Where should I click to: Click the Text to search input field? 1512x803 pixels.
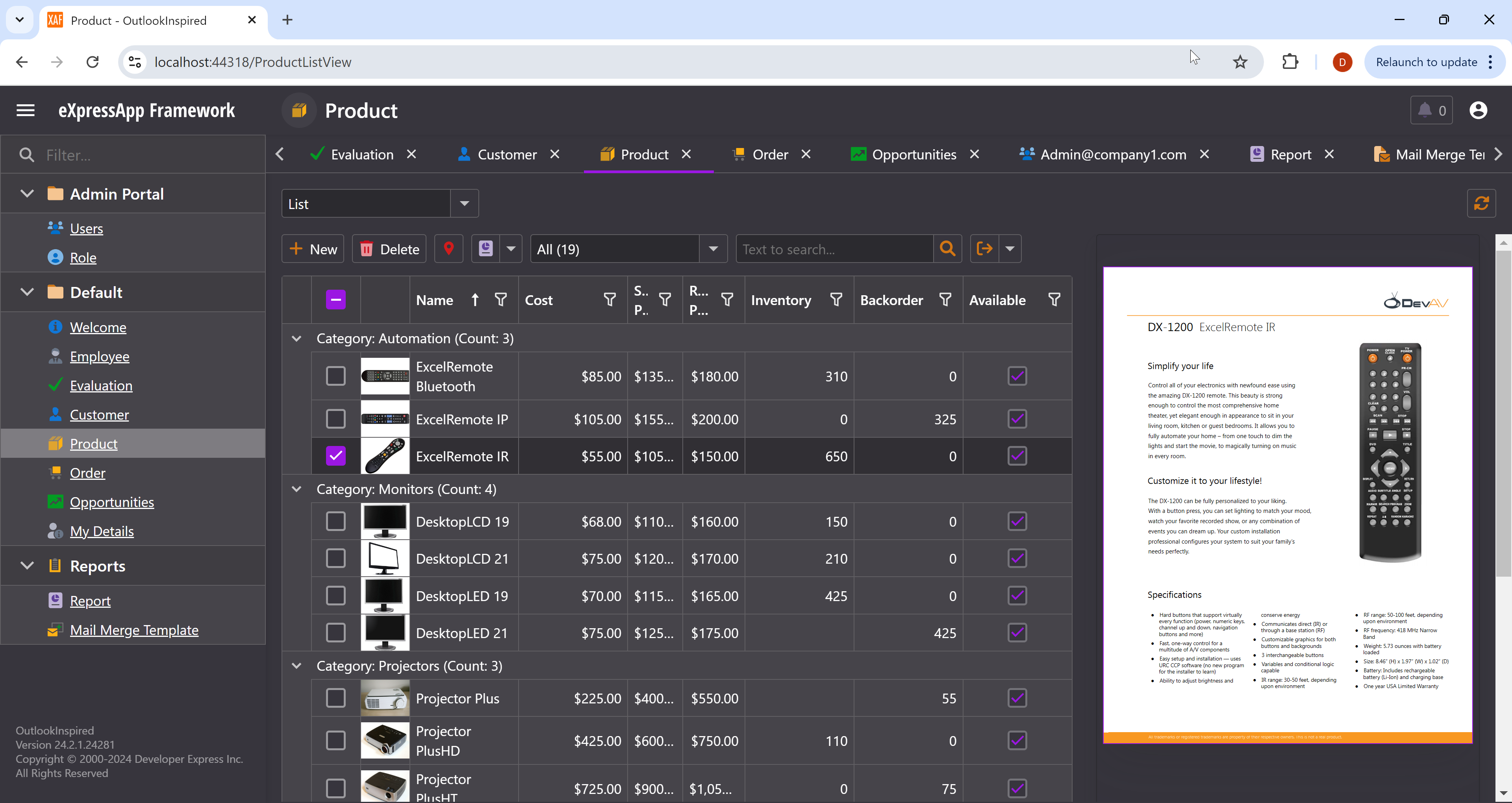tap(835, 249)
